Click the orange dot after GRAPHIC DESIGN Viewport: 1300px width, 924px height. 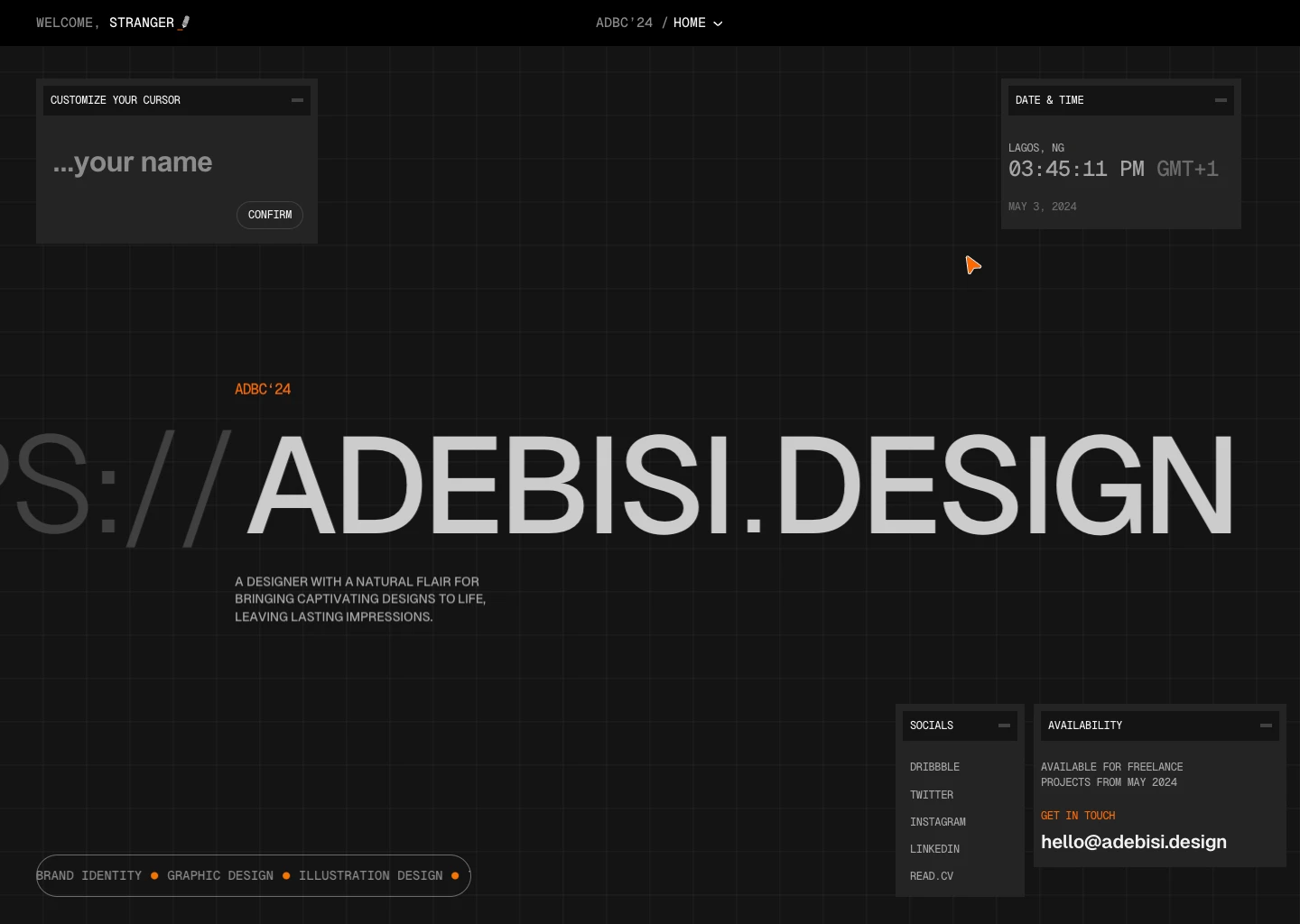(286, 875)
